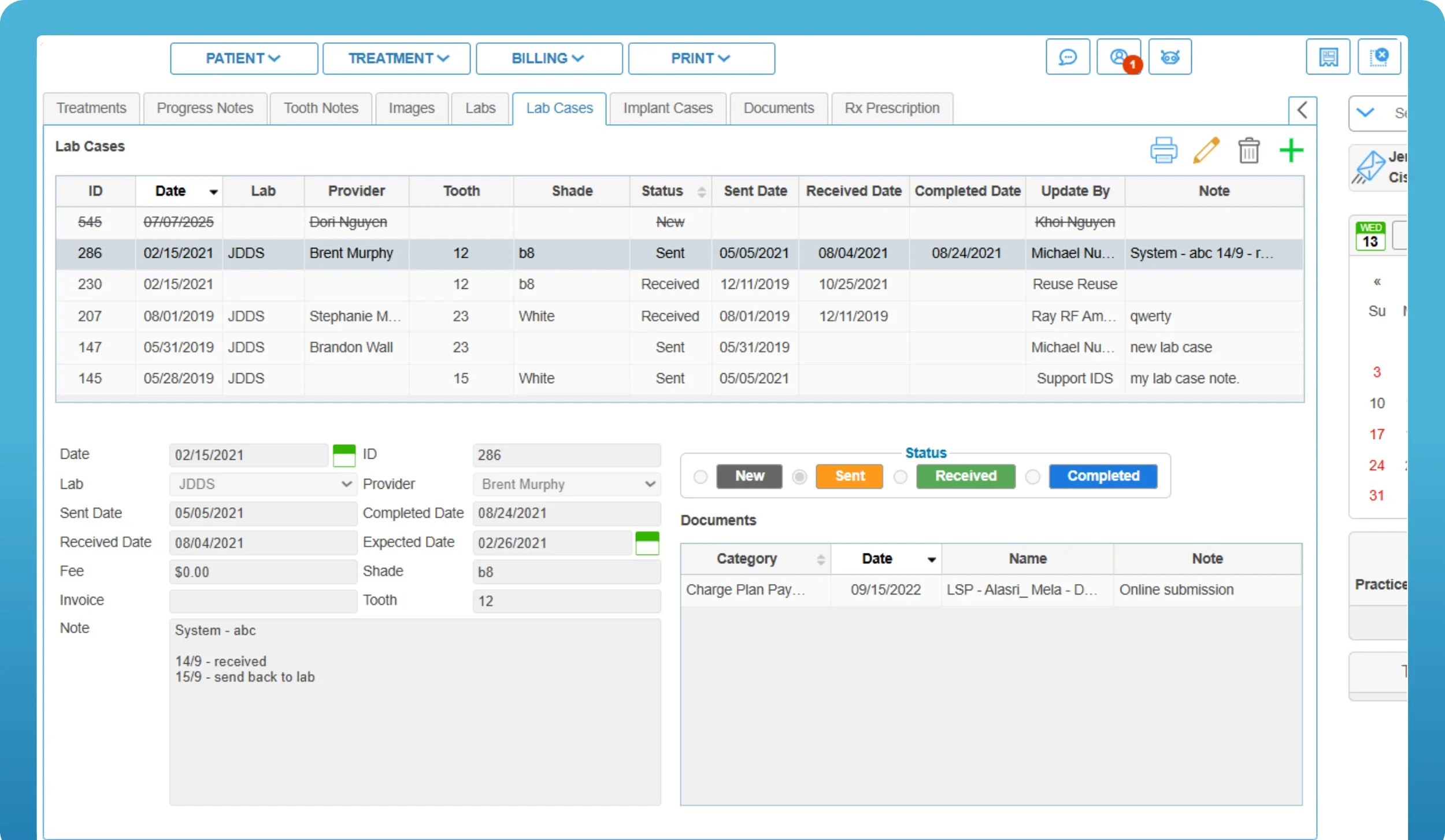Image resolution: width=1445 pixels, height=840 pixels.
Task: Select the New status radio button
Action: click(x=700, y=477)
